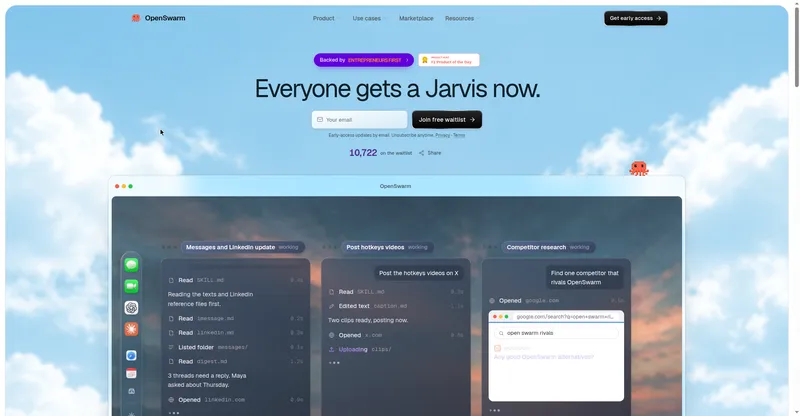Viewport: 800px width, 416px height.
Task: Click the Edited text caption.md row
Action: [396, 306]
